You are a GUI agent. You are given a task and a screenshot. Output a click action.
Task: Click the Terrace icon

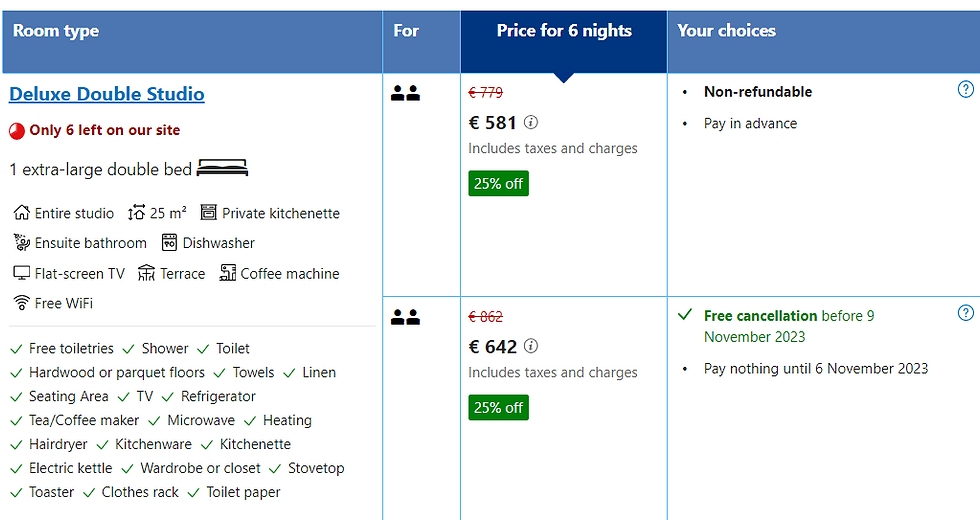pyautogui.click(x=147, y=273)
